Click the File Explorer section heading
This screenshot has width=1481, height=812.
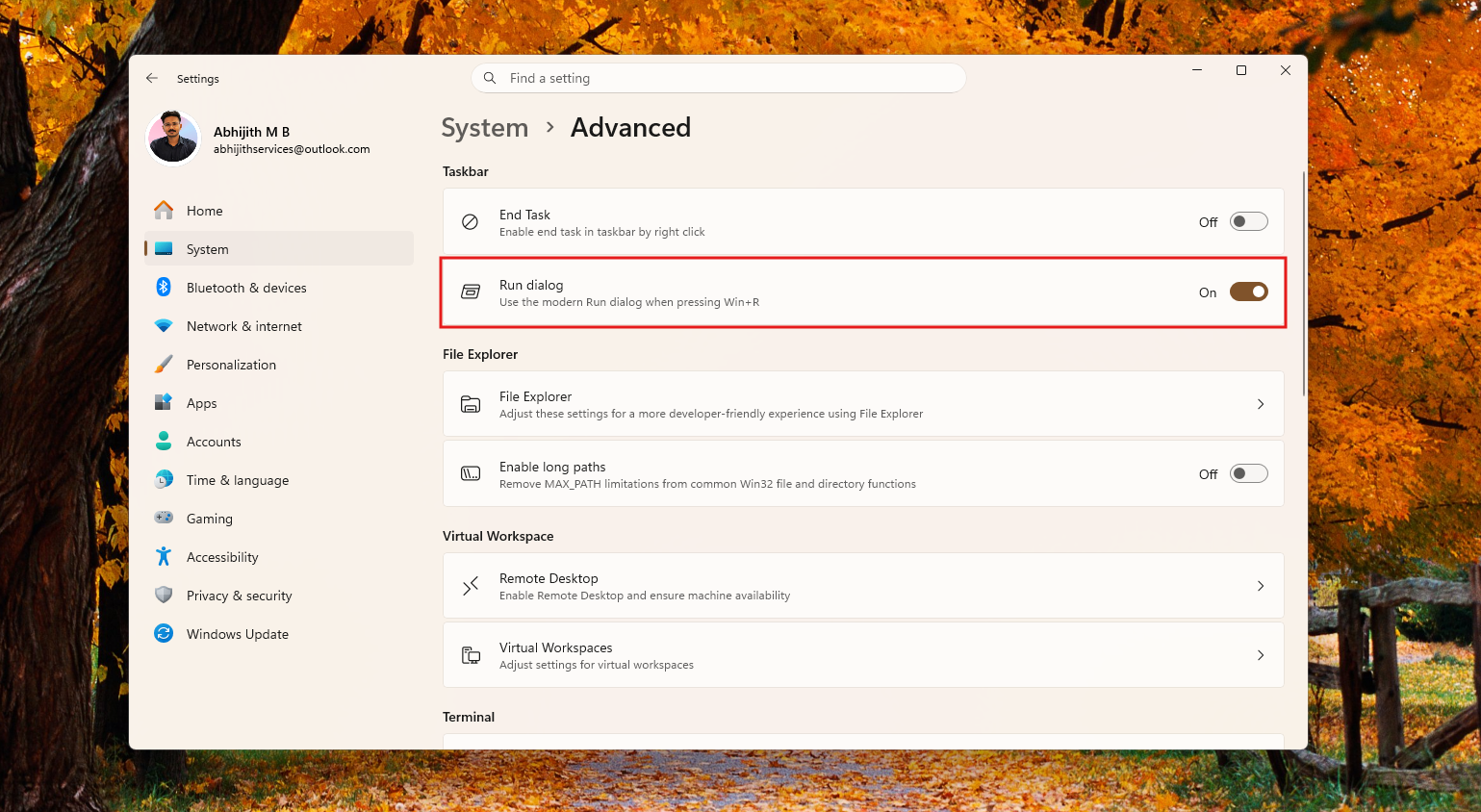pos(480,354)
